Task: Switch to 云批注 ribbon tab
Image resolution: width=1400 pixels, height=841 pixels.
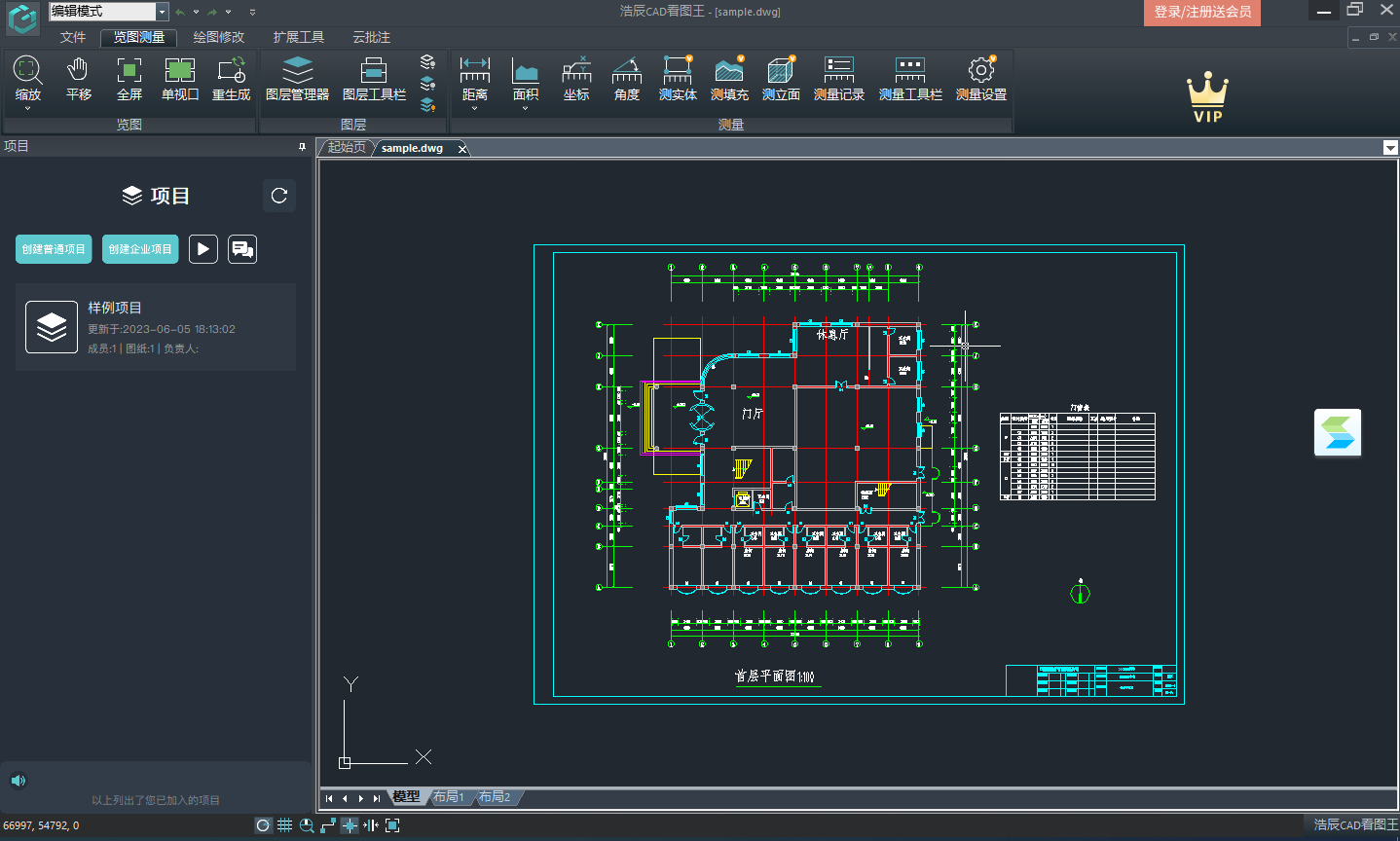Action: pyautogui.click(x=371, y=37)
